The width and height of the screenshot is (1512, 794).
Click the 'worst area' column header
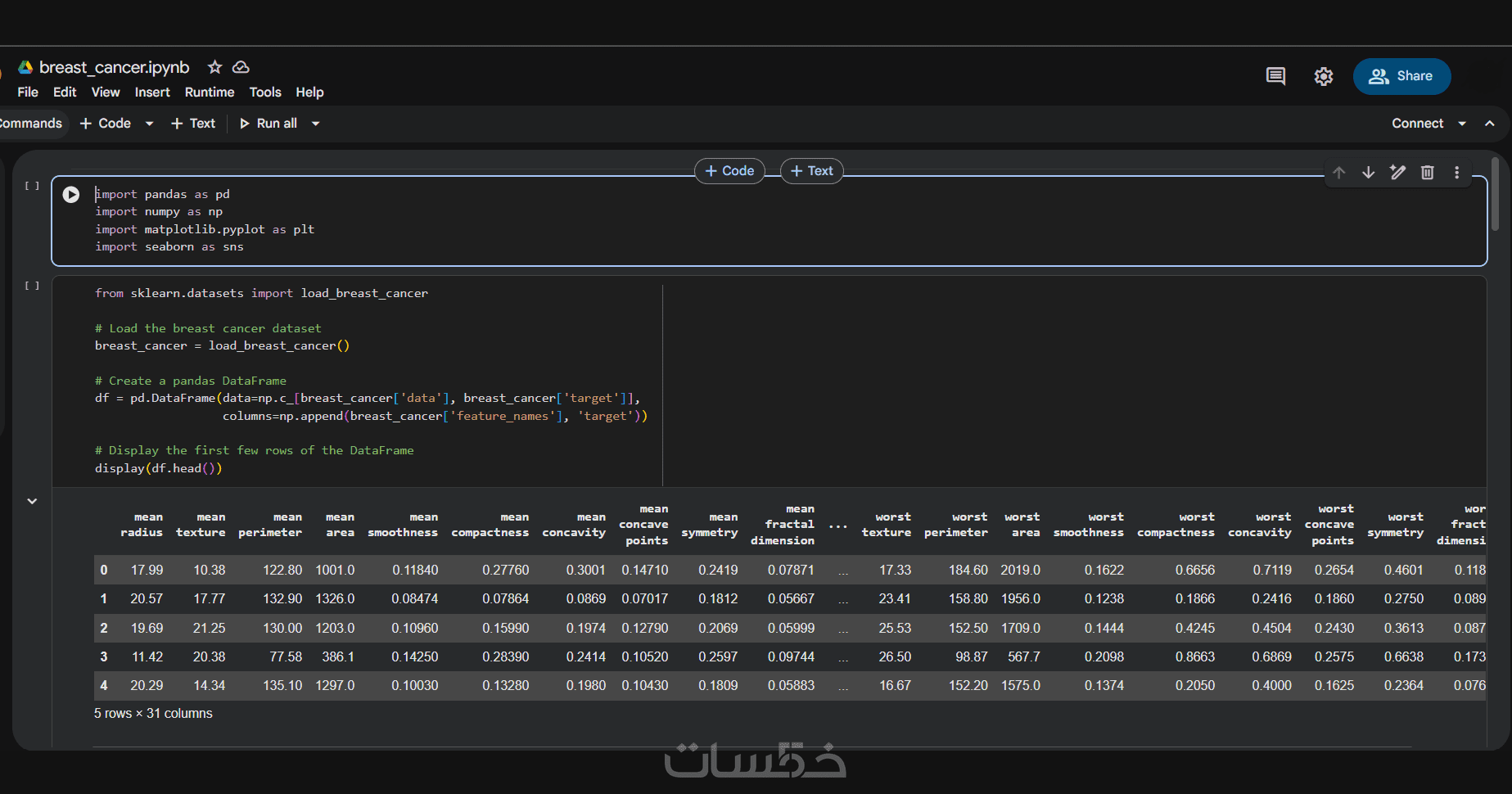[1022, 525]
